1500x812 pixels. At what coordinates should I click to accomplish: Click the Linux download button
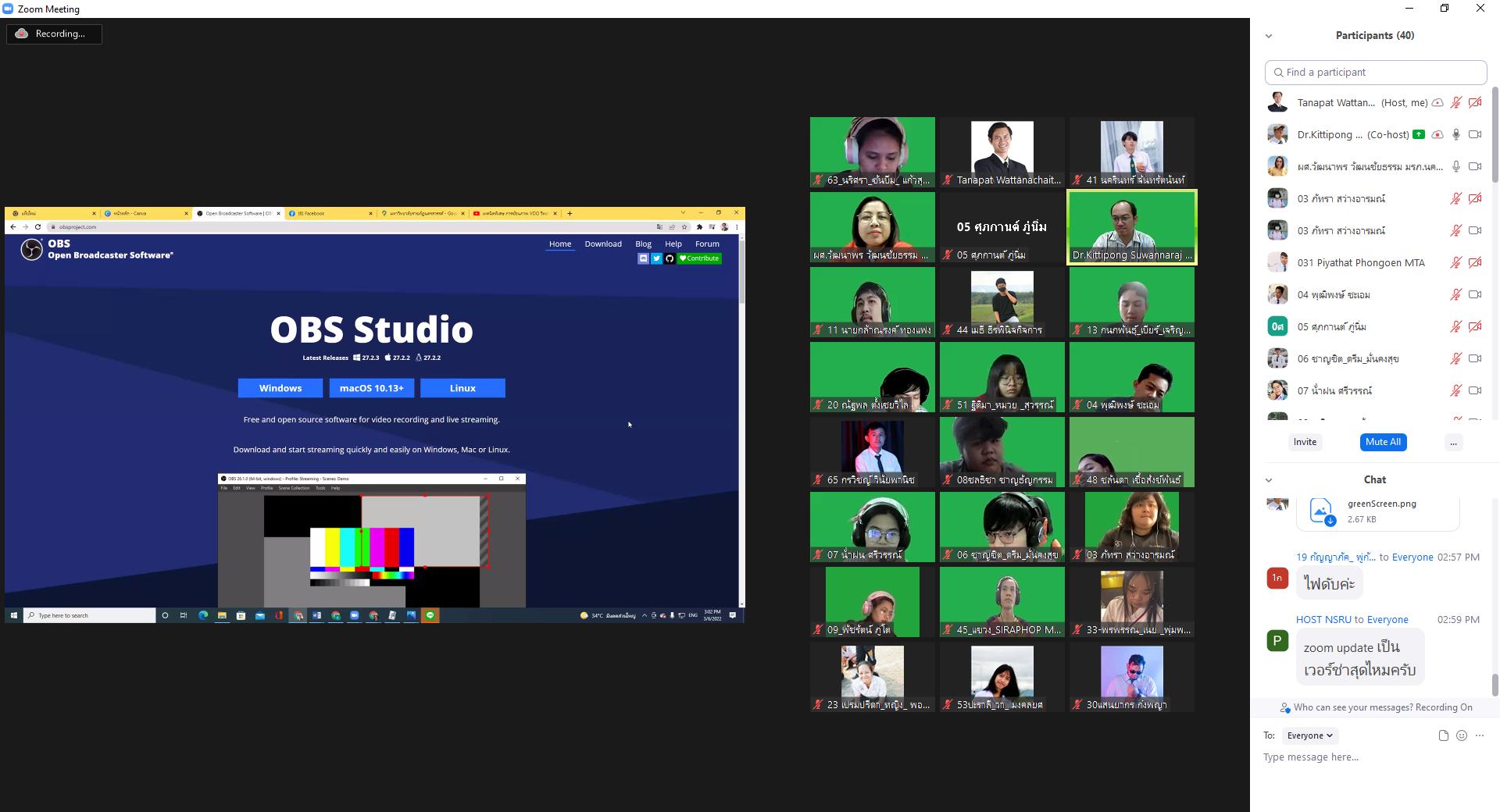[462, 388]
